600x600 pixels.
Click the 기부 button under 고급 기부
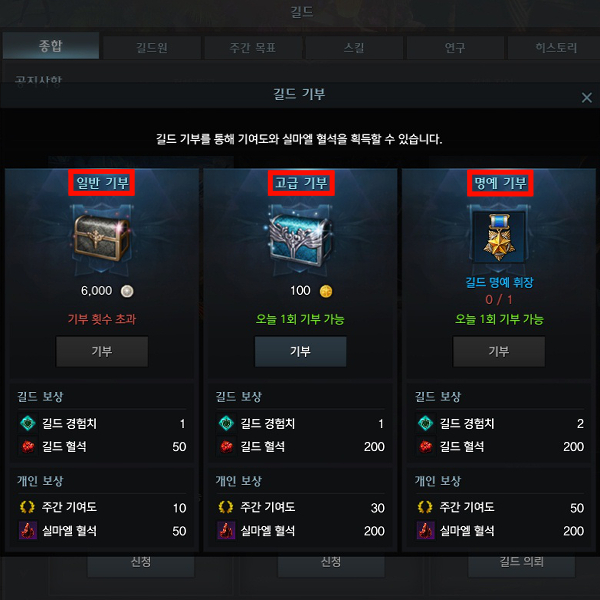(x=300, y=352)
